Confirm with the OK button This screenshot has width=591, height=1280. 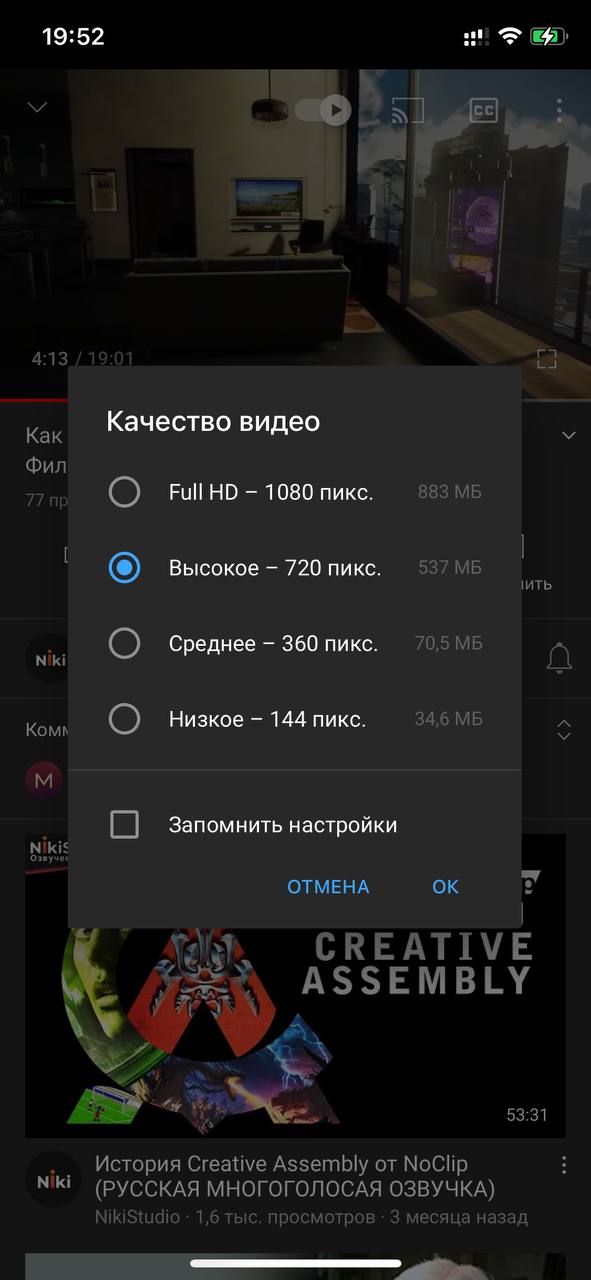(445, 887)
